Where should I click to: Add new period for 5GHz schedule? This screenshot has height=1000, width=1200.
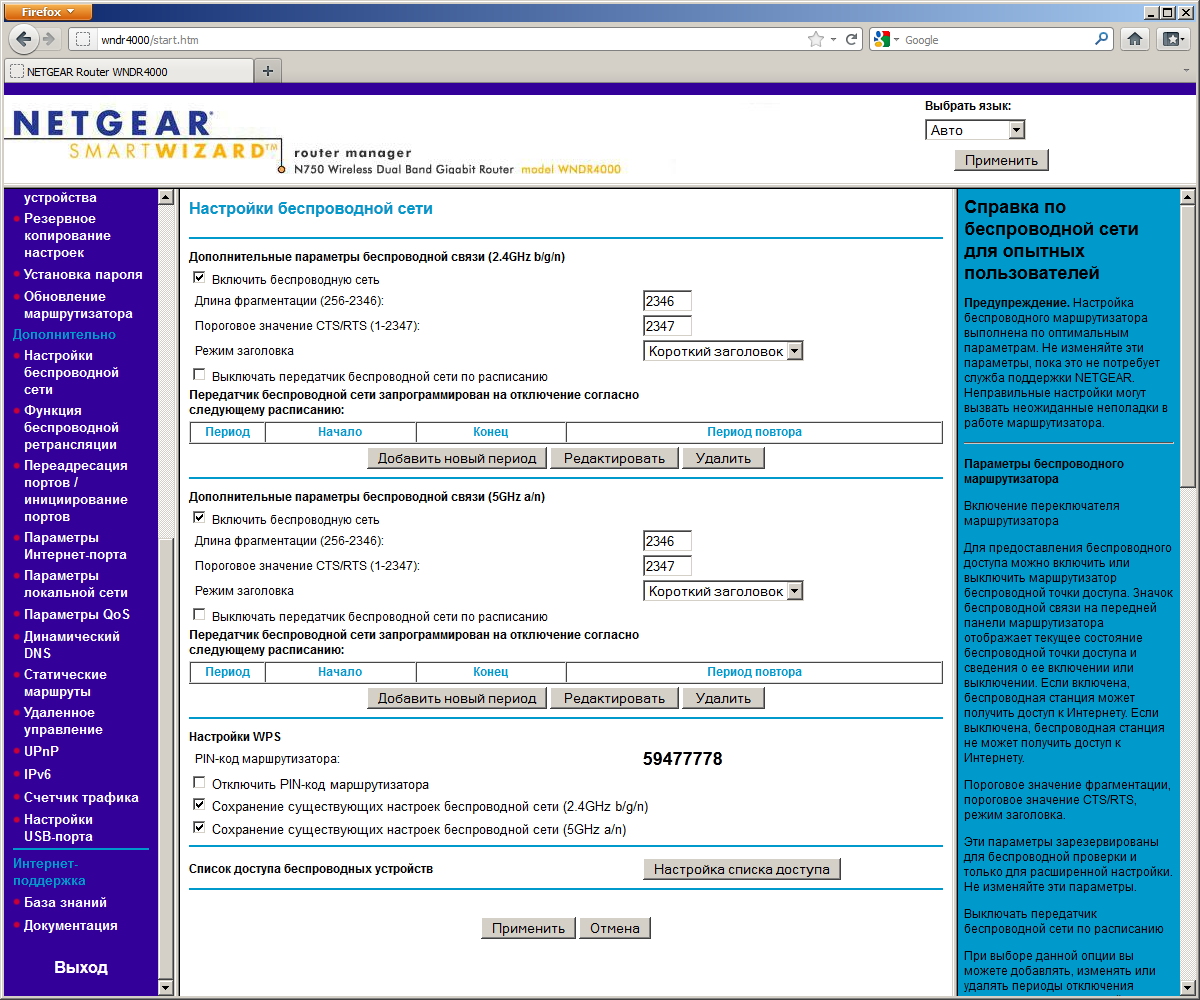coord(457,698)
